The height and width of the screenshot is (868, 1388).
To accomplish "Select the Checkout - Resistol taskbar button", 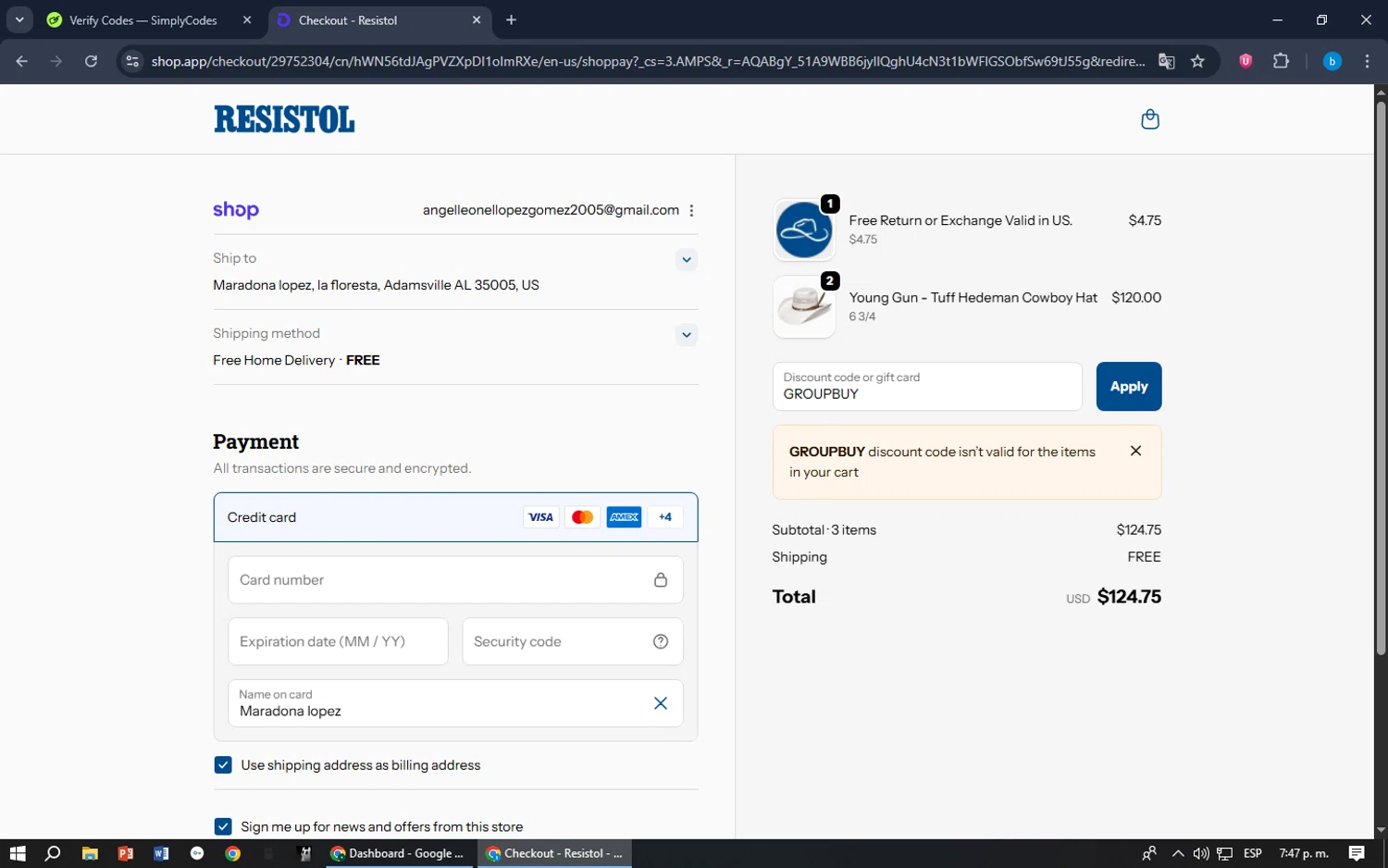I will click(555, 853).
